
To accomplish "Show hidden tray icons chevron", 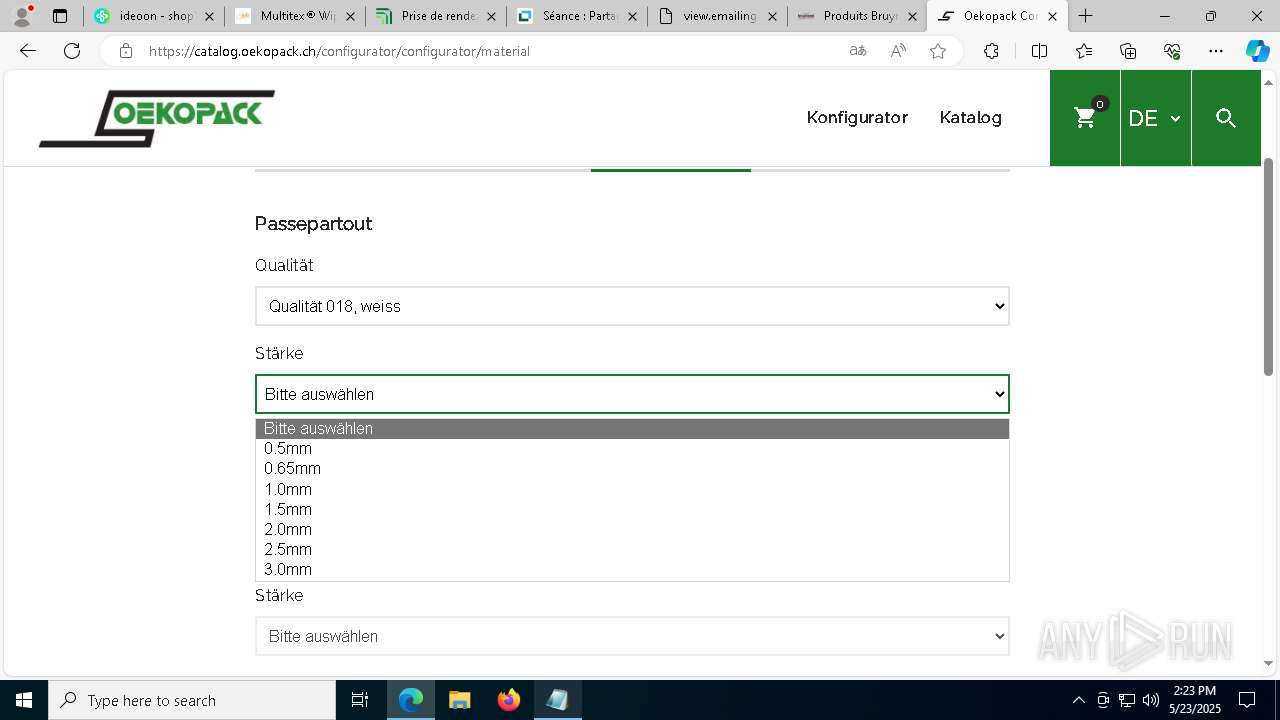I will 1078,700.
